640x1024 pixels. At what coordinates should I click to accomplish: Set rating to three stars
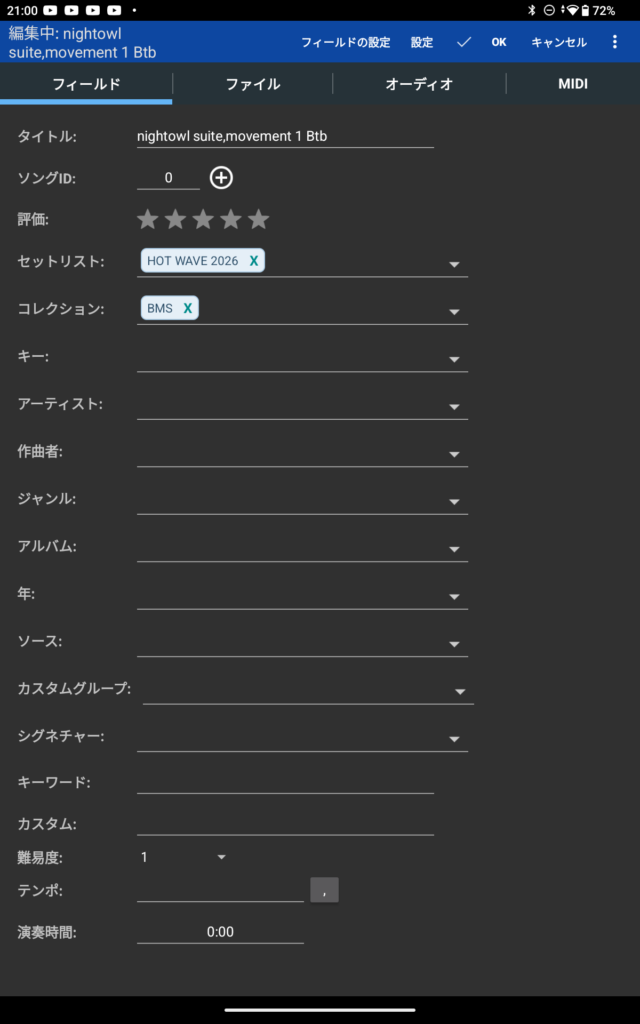point(203,219)
